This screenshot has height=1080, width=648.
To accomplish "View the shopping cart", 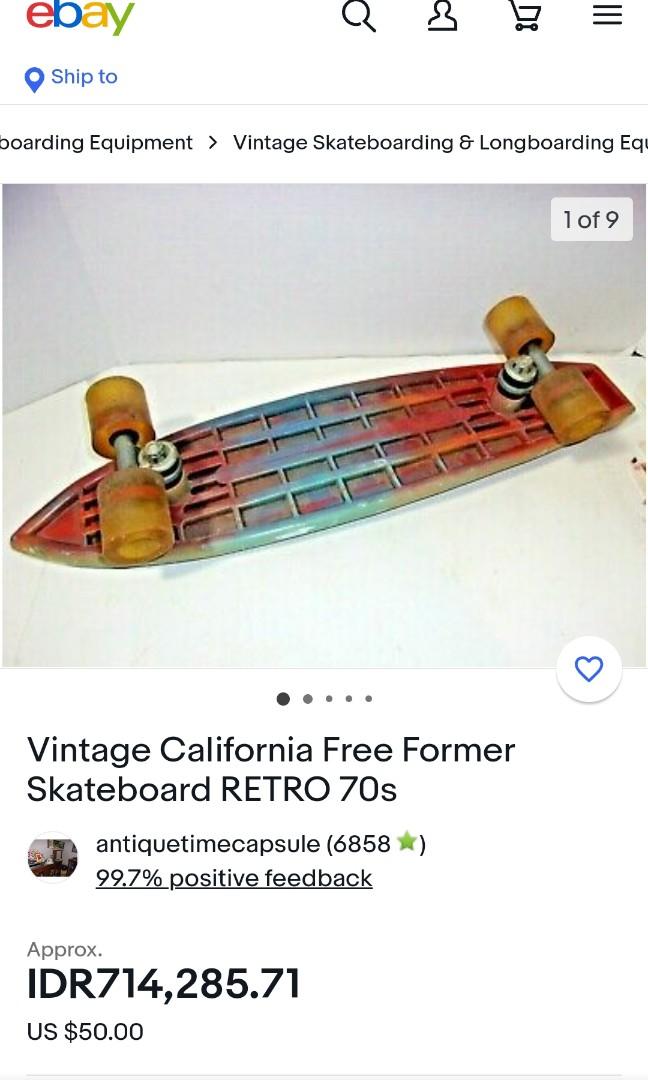I will (525, 15).
